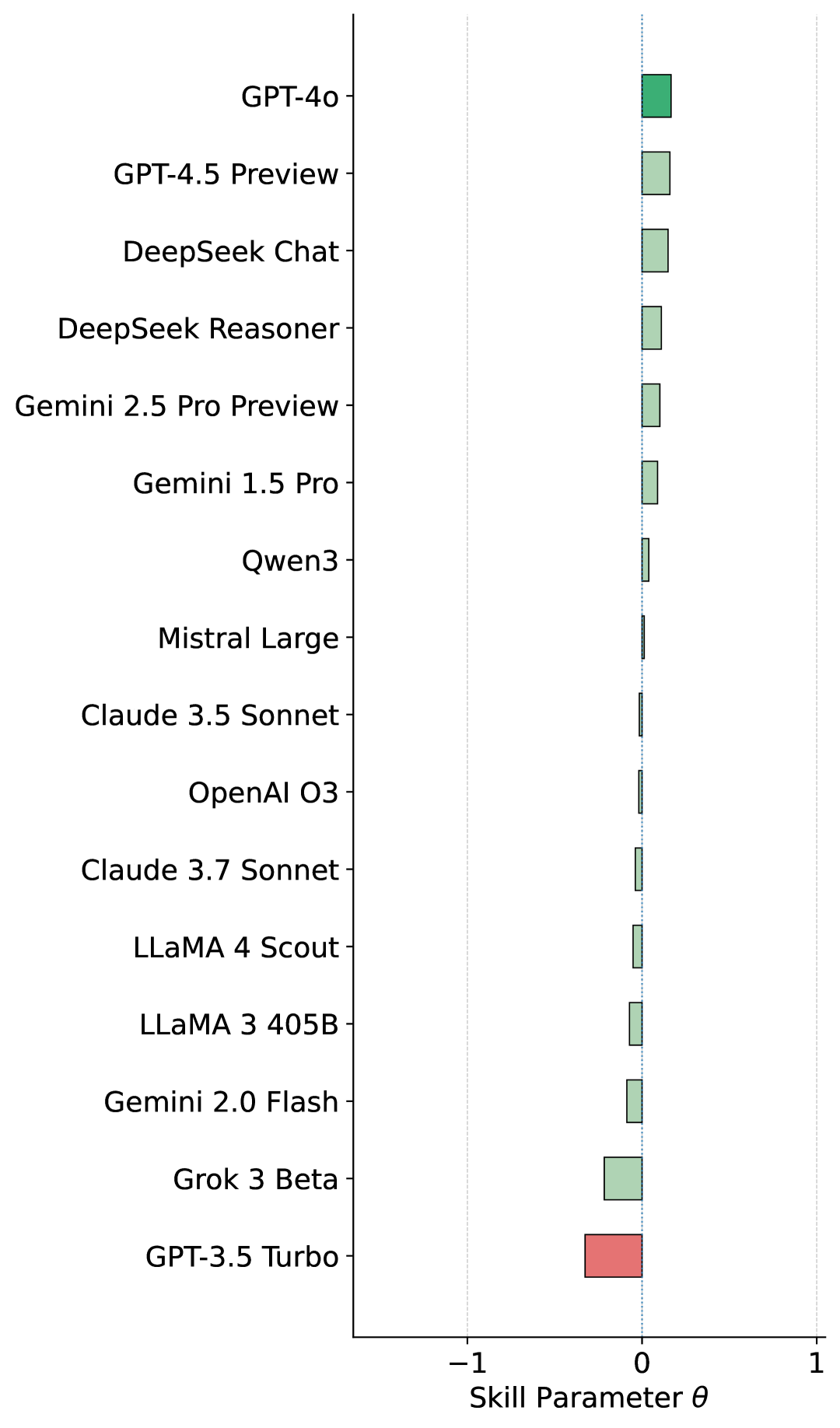Click the Gemini 1.5 Pro bar
The image size is (840, 1428).
pyautogui.click(x=649, y=483)
